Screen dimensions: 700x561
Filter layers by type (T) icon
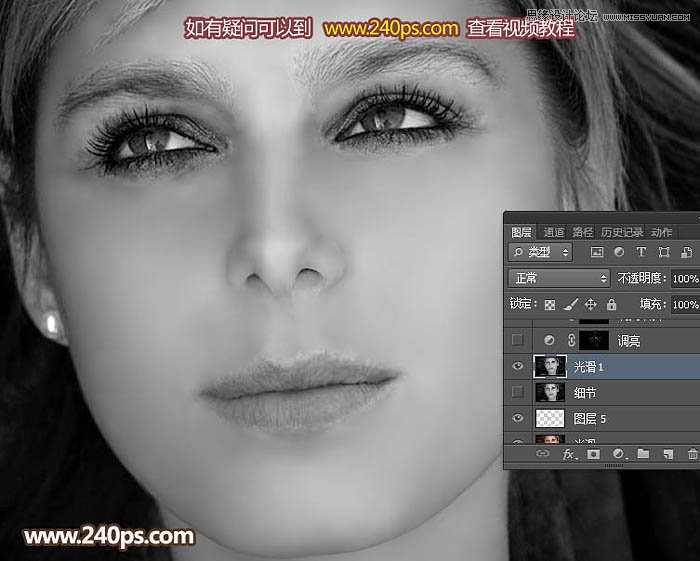[641, 252]
